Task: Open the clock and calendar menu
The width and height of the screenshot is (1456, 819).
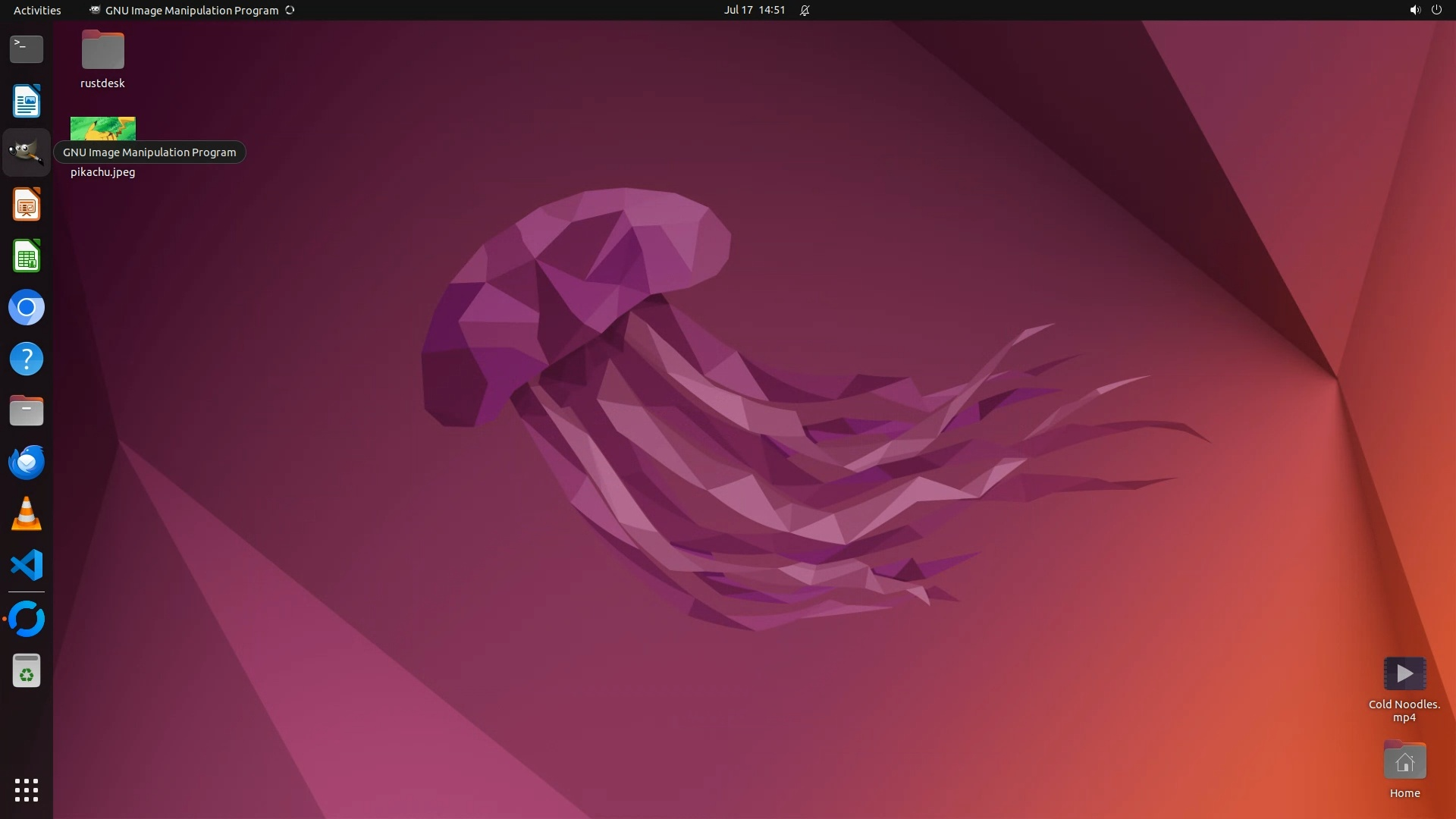Action: 754,10
